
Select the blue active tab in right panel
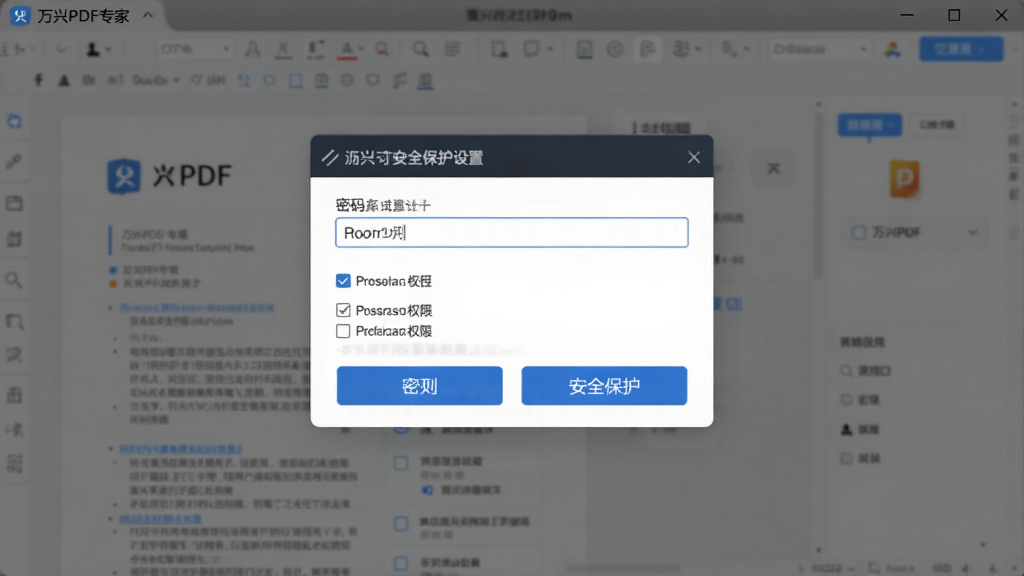tap(870, 125)
